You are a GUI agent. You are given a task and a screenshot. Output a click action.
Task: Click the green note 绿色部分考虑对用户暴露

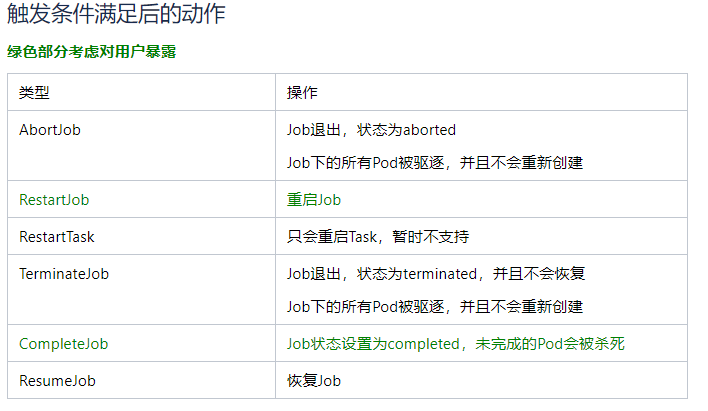[x=92, y=51]
